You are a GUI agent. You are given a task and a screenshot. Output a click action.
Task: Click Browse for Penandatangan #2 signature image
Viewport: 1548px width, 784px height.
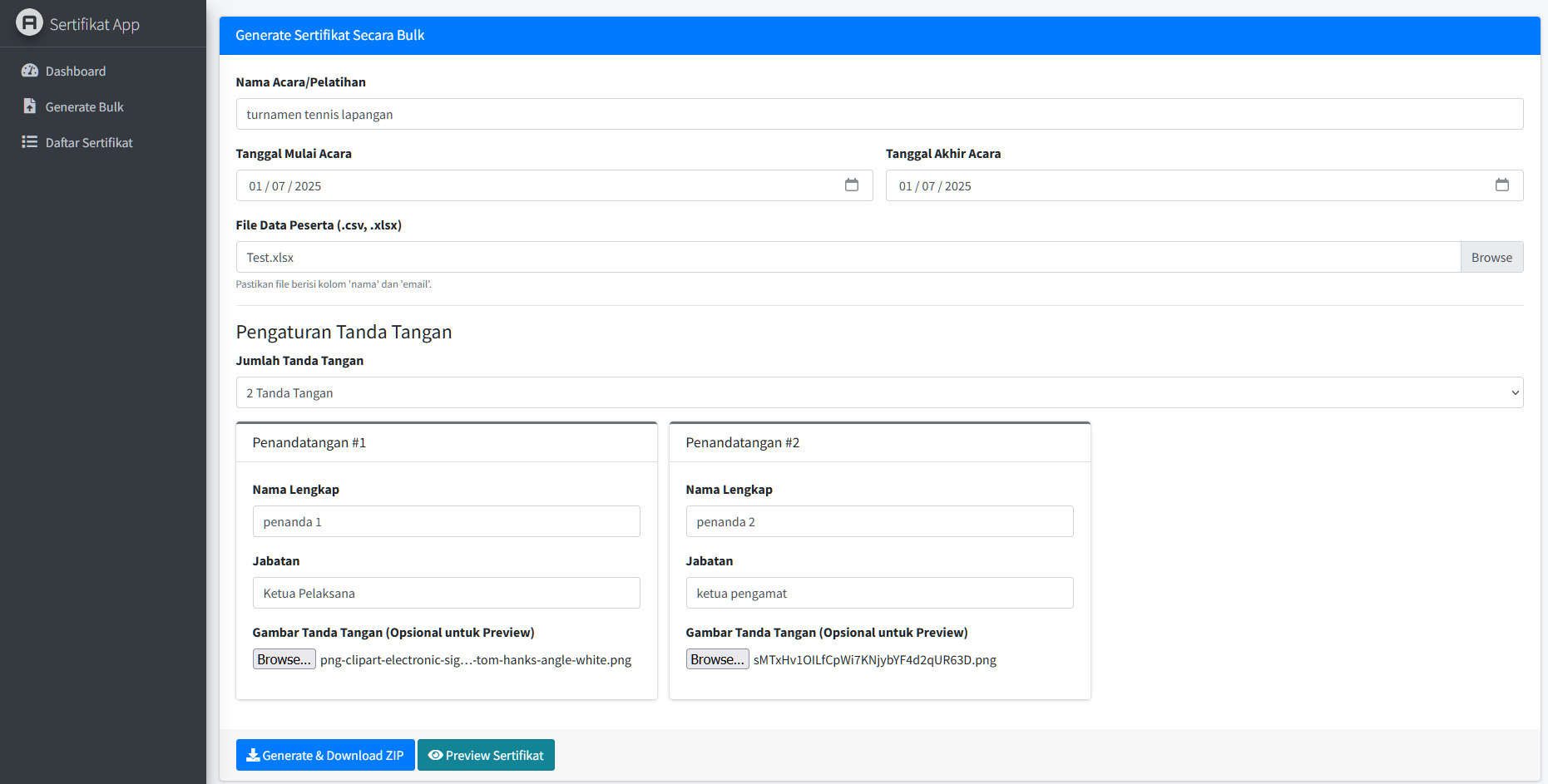click(717, 659)
